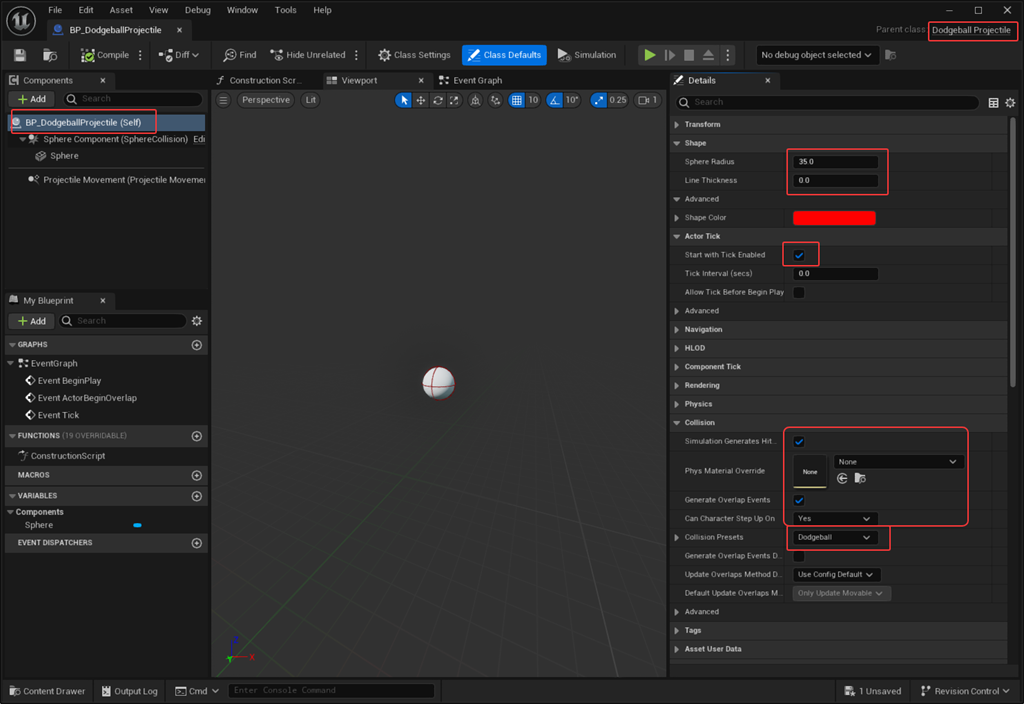
Task: Disable Start with Tick Enabled checkbox
Action: click(798, 255)
